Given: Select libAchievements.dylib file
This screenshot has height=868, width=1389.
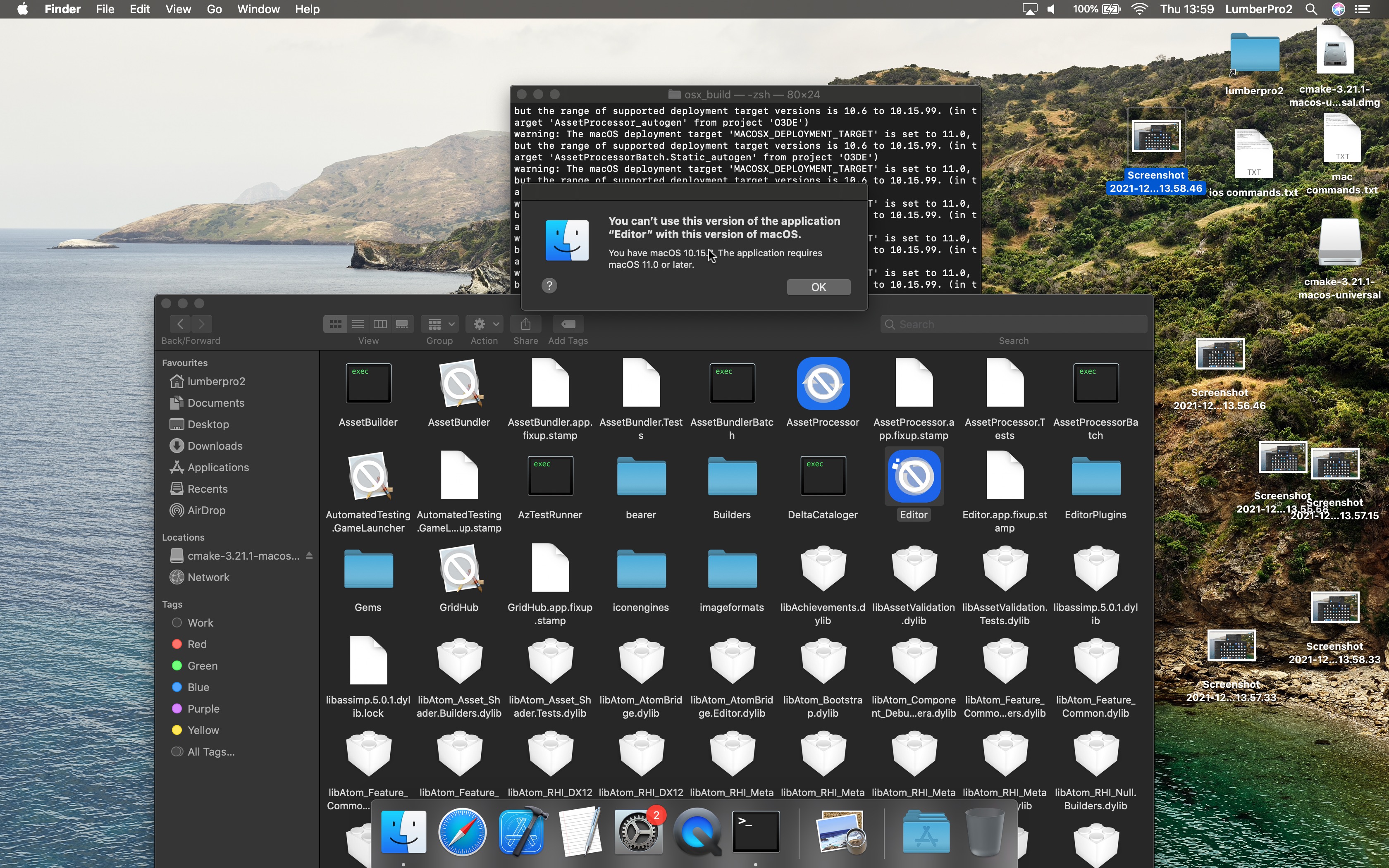Looking at the screenshot, I should coord(823,568).
